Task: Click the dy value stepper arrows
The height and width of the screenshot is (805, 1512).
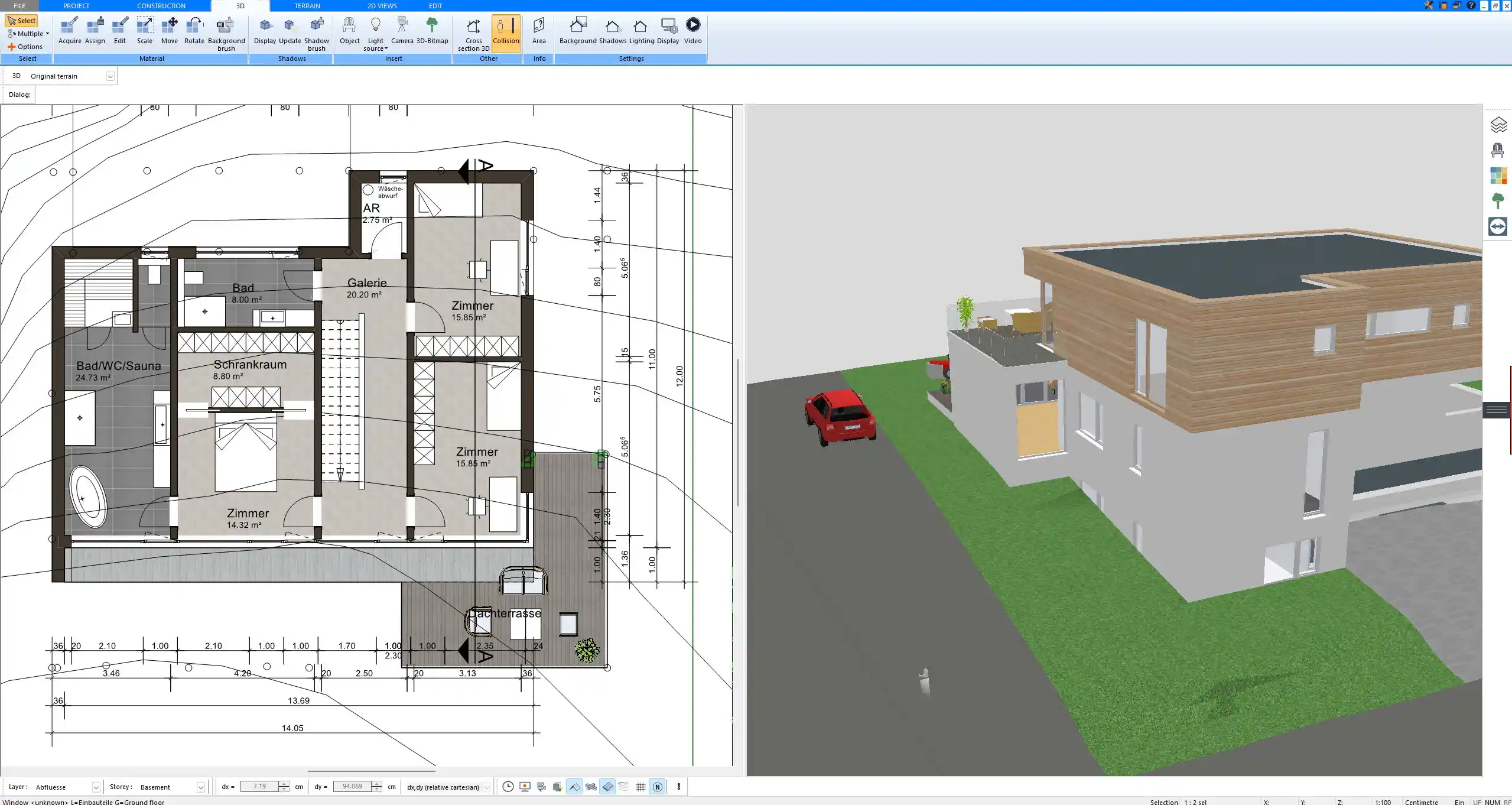Action: 376,787
